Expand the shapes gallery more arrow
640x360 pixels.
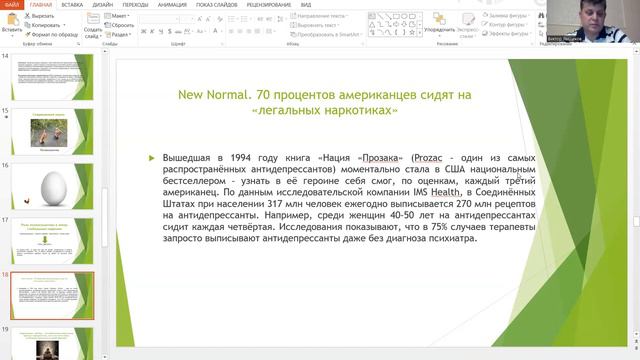(x=420, y=33)
